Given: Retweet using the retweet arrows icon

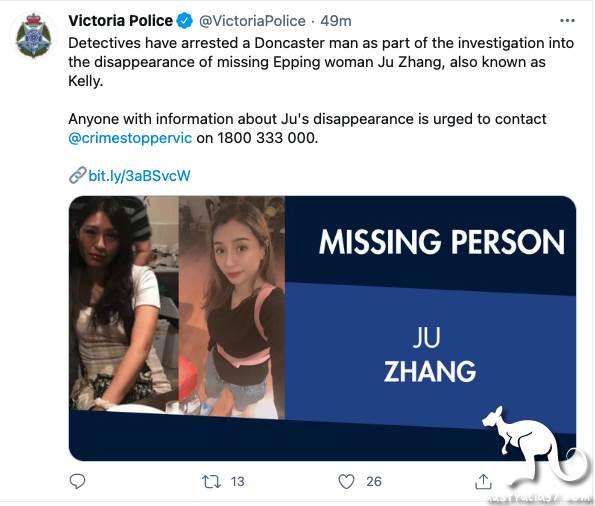Looking at the screenshot, I should click(x=211, y=481).
